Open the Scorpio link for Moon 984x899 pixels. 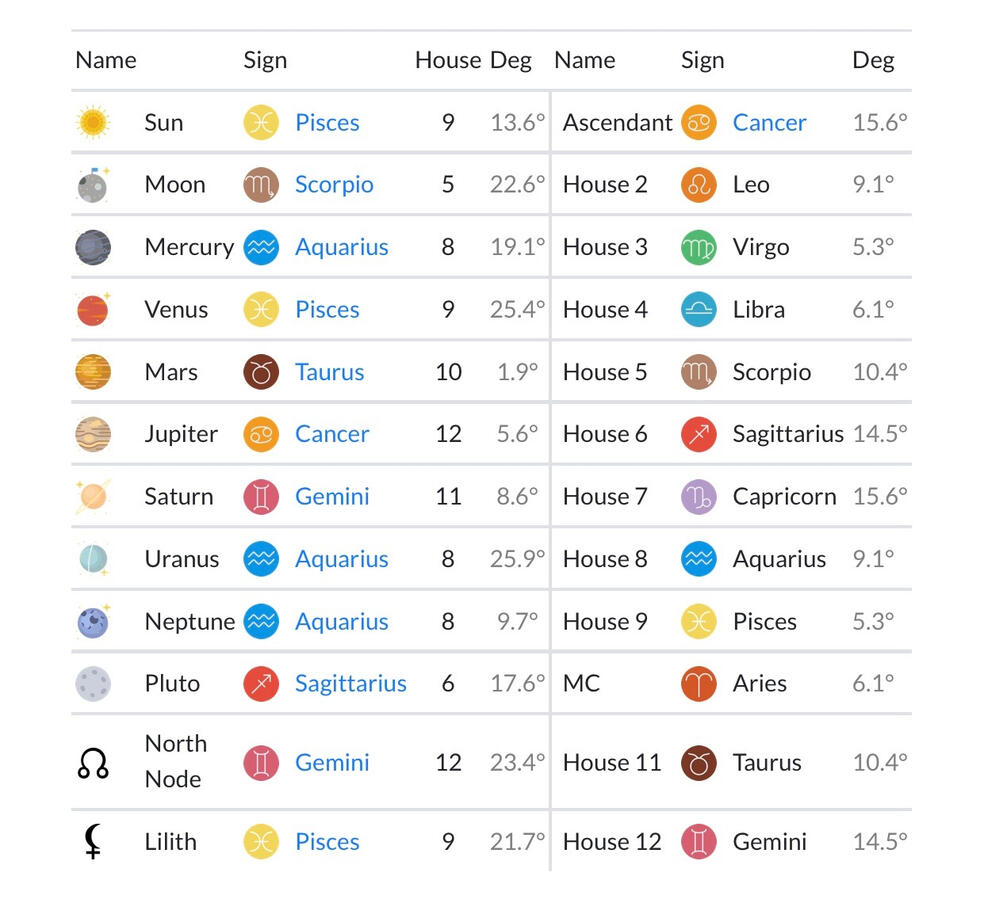click(x=334, y=184)
